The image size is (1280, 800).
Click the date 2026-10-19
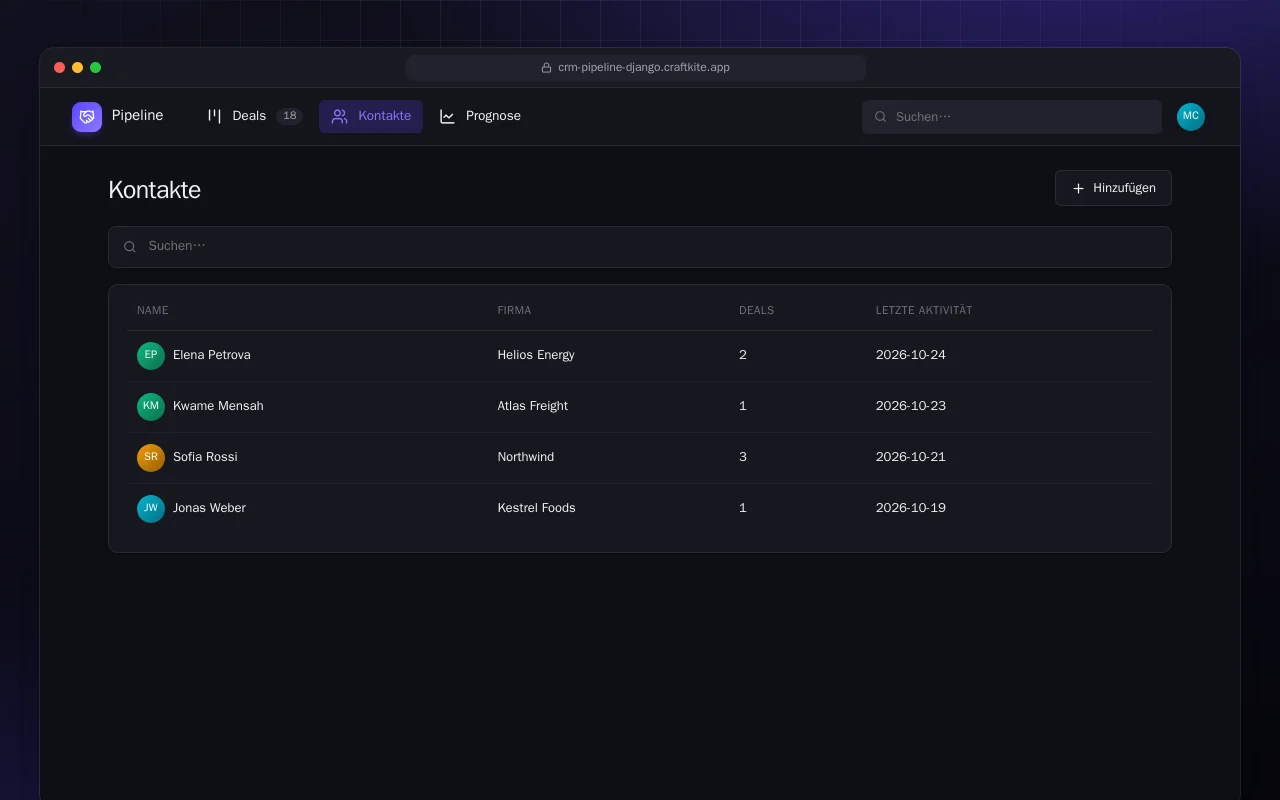click(911, 508)
